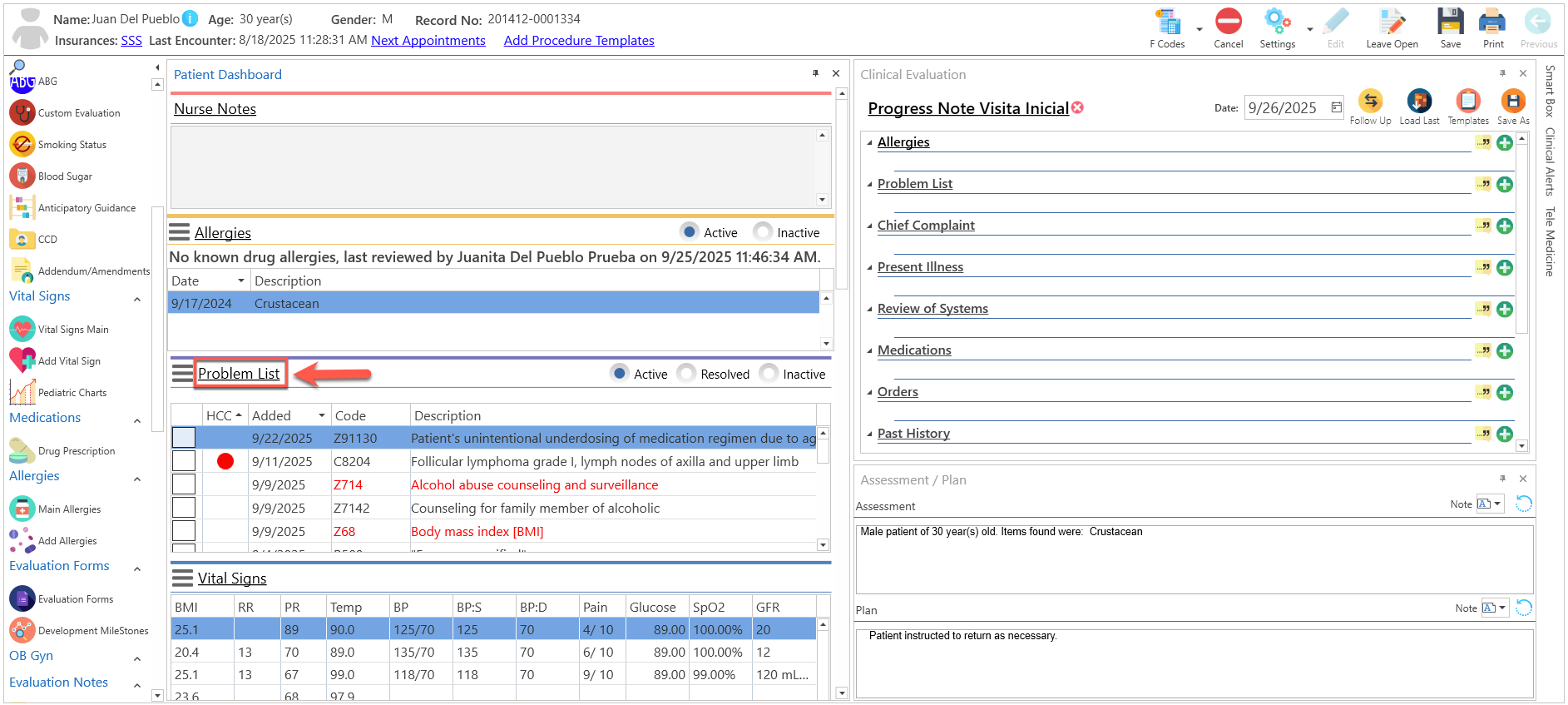The width and height of the screenshot is (1568, 705).
Task: Open the Assessment Note dropdown
Action: (1489, 504)
